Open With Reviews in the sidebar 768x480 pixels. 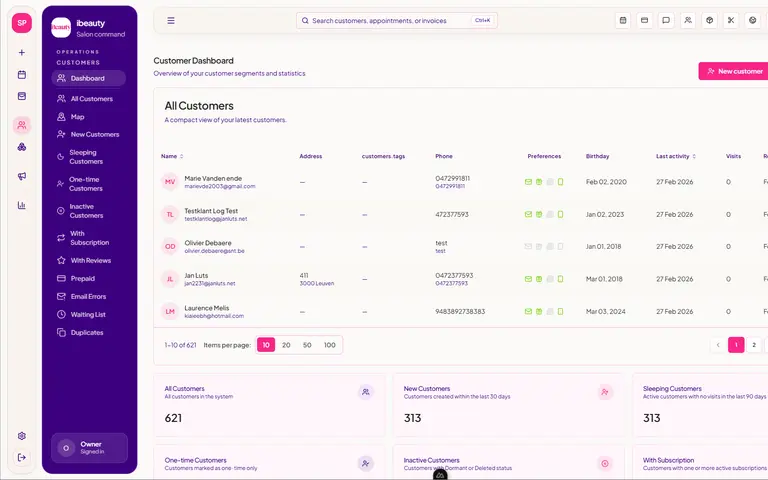(88, 261)
